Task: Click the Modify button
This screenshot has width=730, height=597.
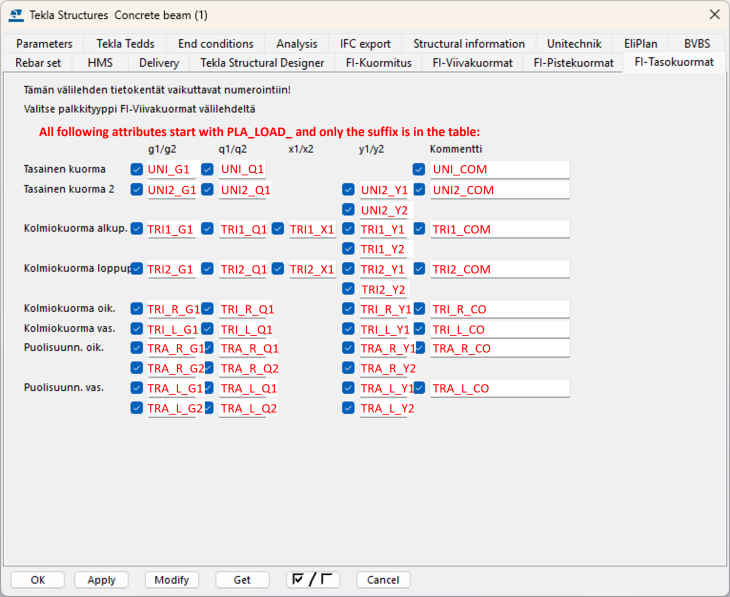Action: (172, 580)
